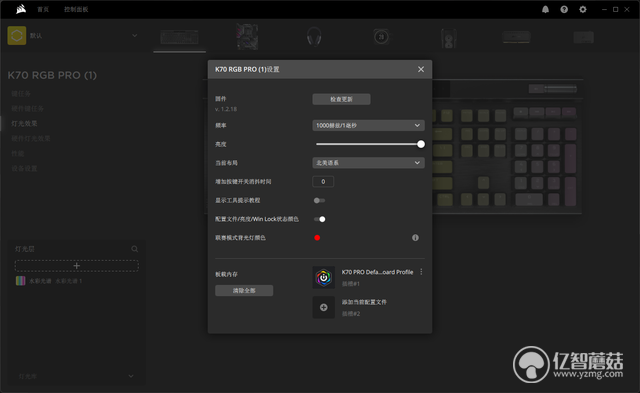Screen dimensions: 640x393
Task: Search lighting layers with magnifier icon
Action: 135,249
